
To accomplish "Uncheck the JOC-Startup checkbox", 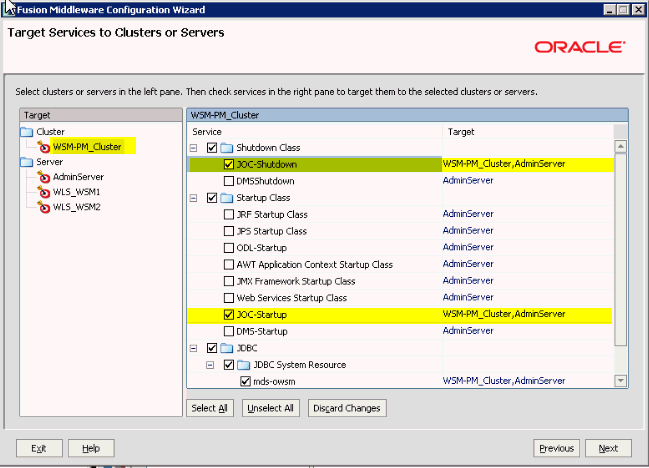I will [228, 314].
